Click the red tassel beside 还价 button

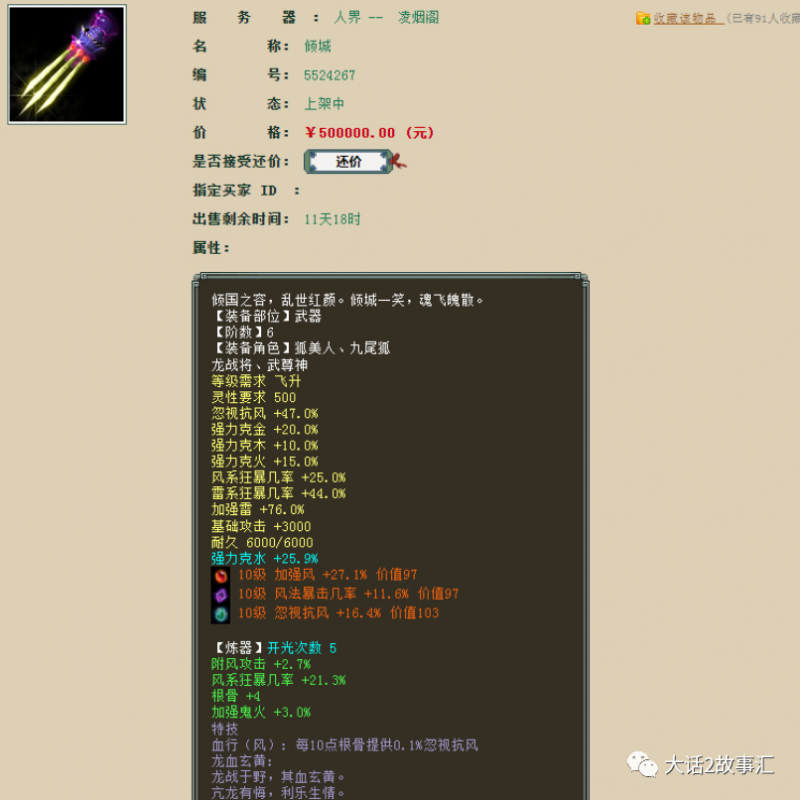[399, 161]
